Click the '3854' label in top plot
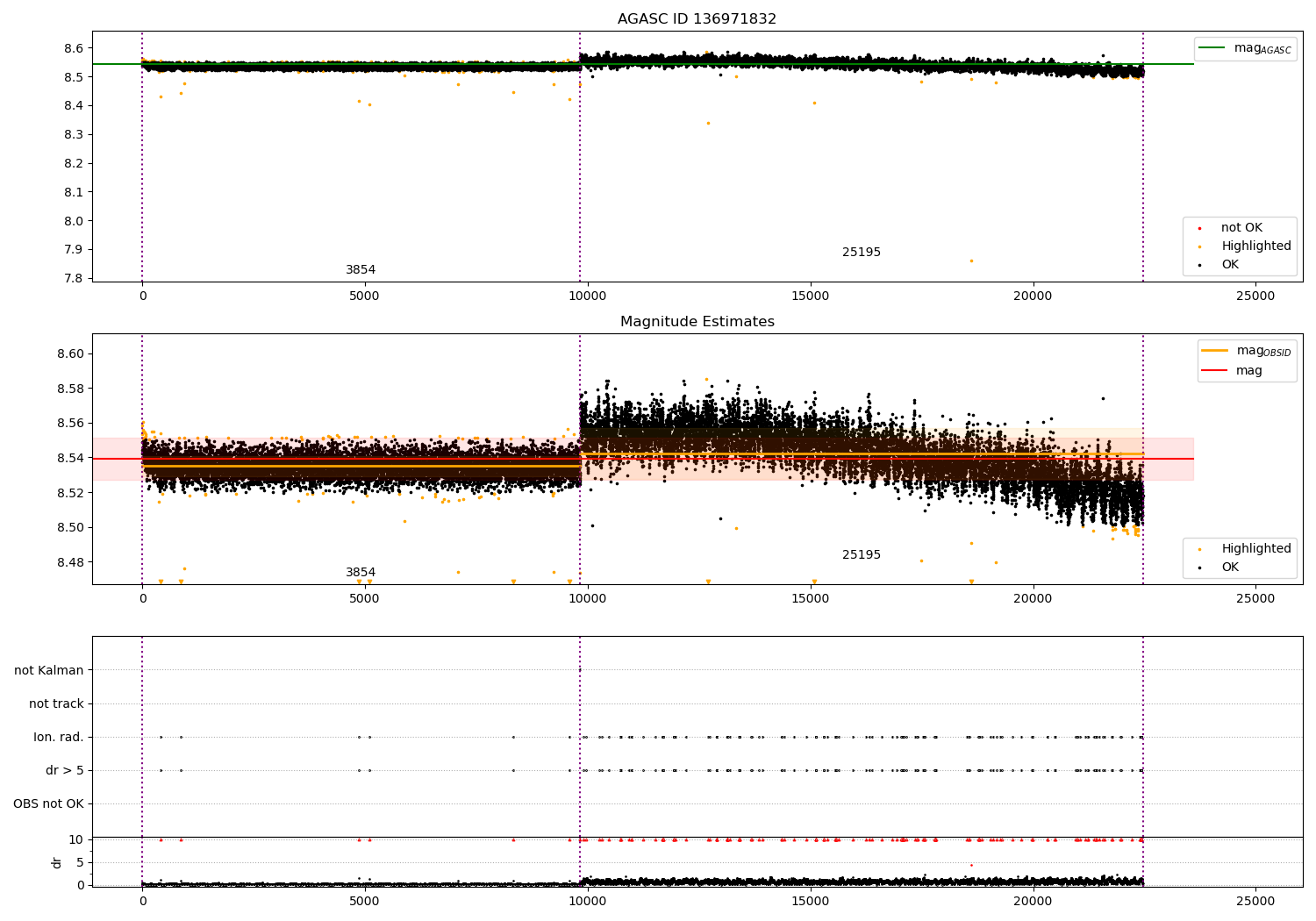Image resolution: width=1316 pixels, height=921 pixels. 361,269
